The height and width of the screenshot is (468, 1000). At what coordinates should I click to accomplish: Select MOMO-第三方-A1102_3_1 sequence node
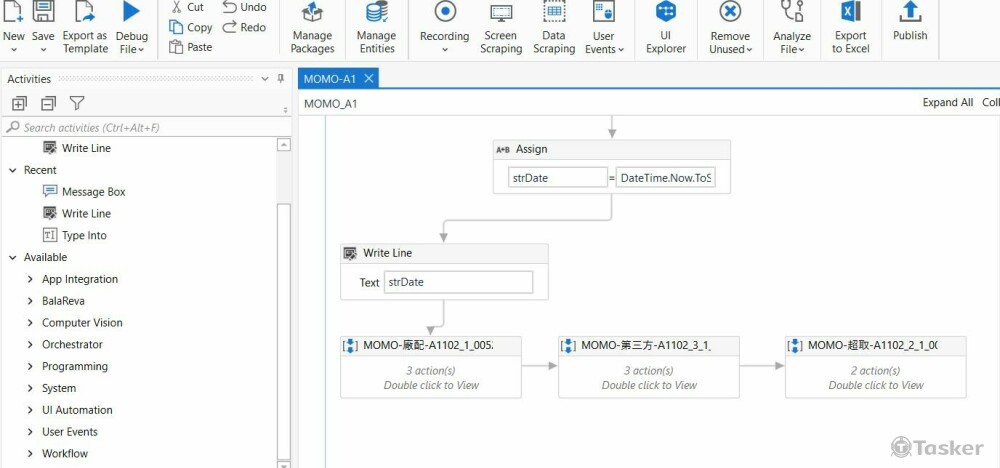coord(649,367)
